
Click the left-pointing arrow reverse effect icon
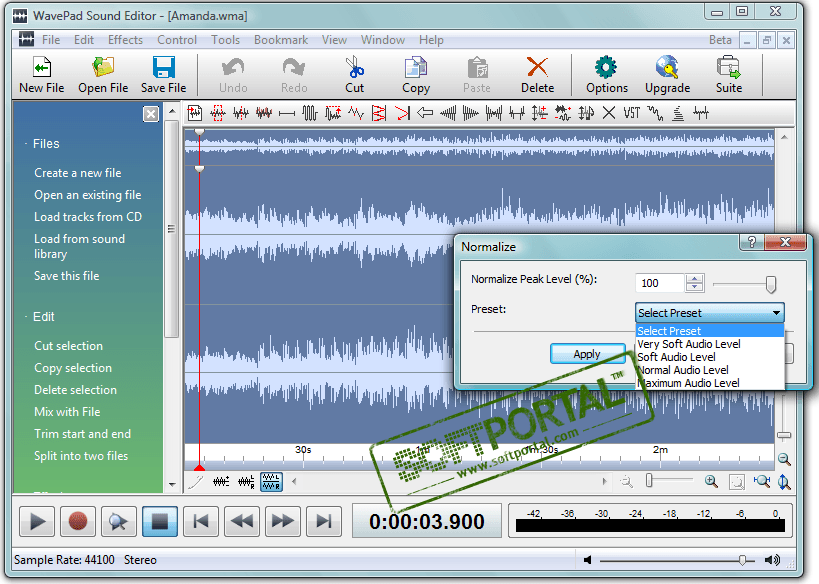[x=425, y=113]
